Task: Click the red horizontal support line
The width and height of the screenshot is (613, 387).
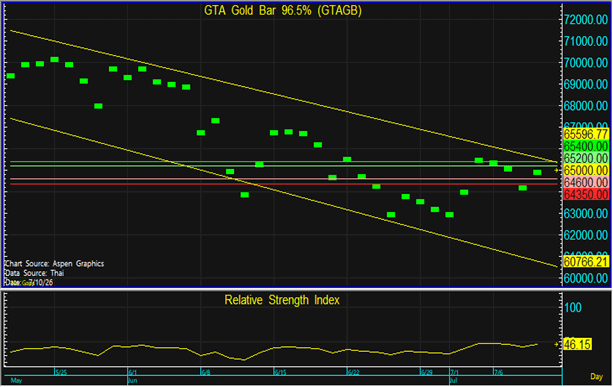Action: click(x=283, y=184)
